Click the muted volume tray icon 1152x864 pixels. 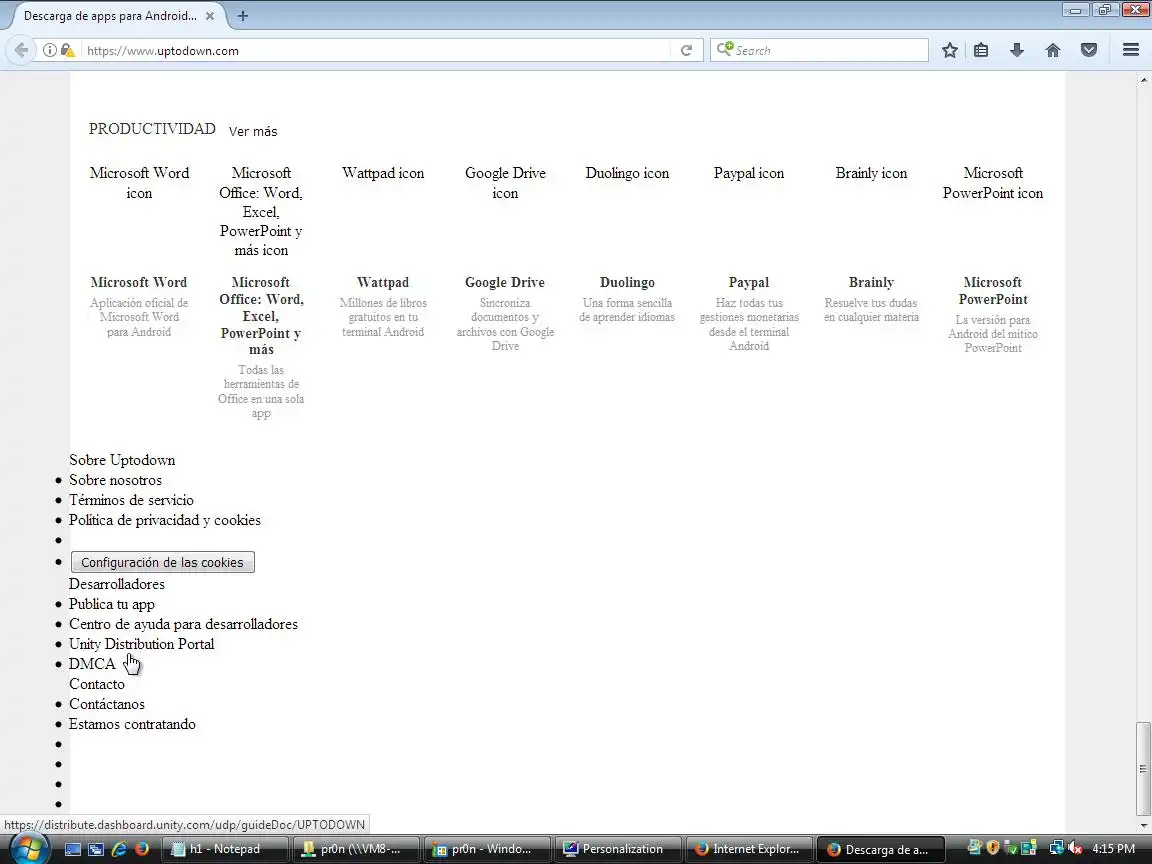coord(1073,849)
